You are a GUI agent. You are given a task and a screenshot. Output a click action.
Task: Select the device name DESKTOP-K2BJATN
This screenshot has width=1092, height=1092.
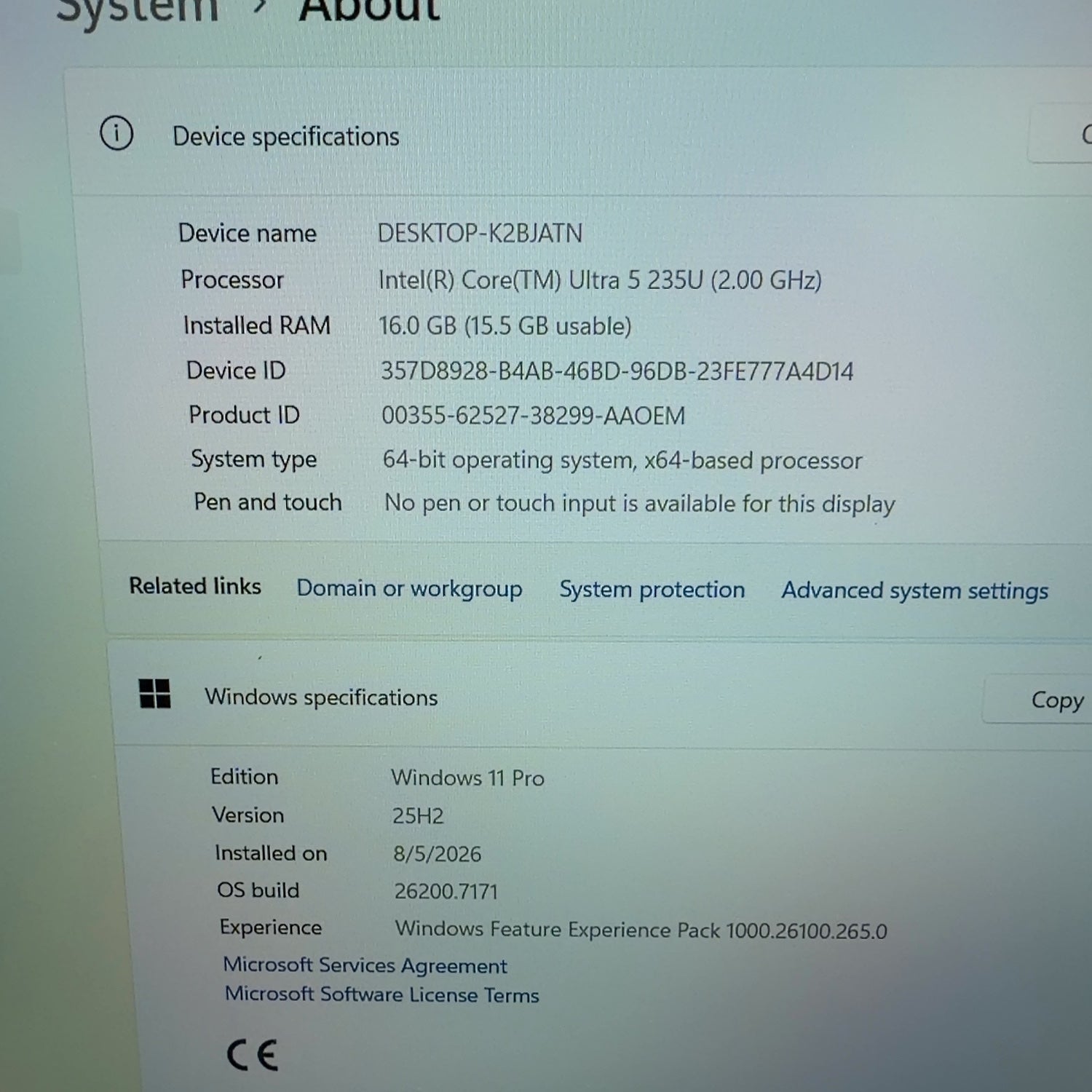point(480,234)
